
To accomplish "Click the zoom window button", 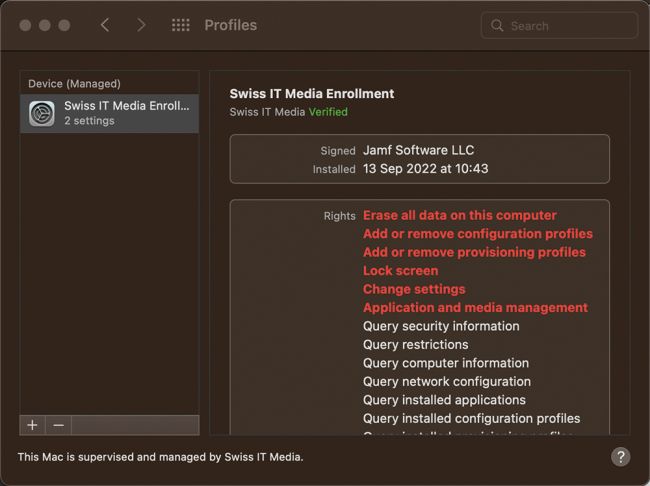I will (64, 25).
